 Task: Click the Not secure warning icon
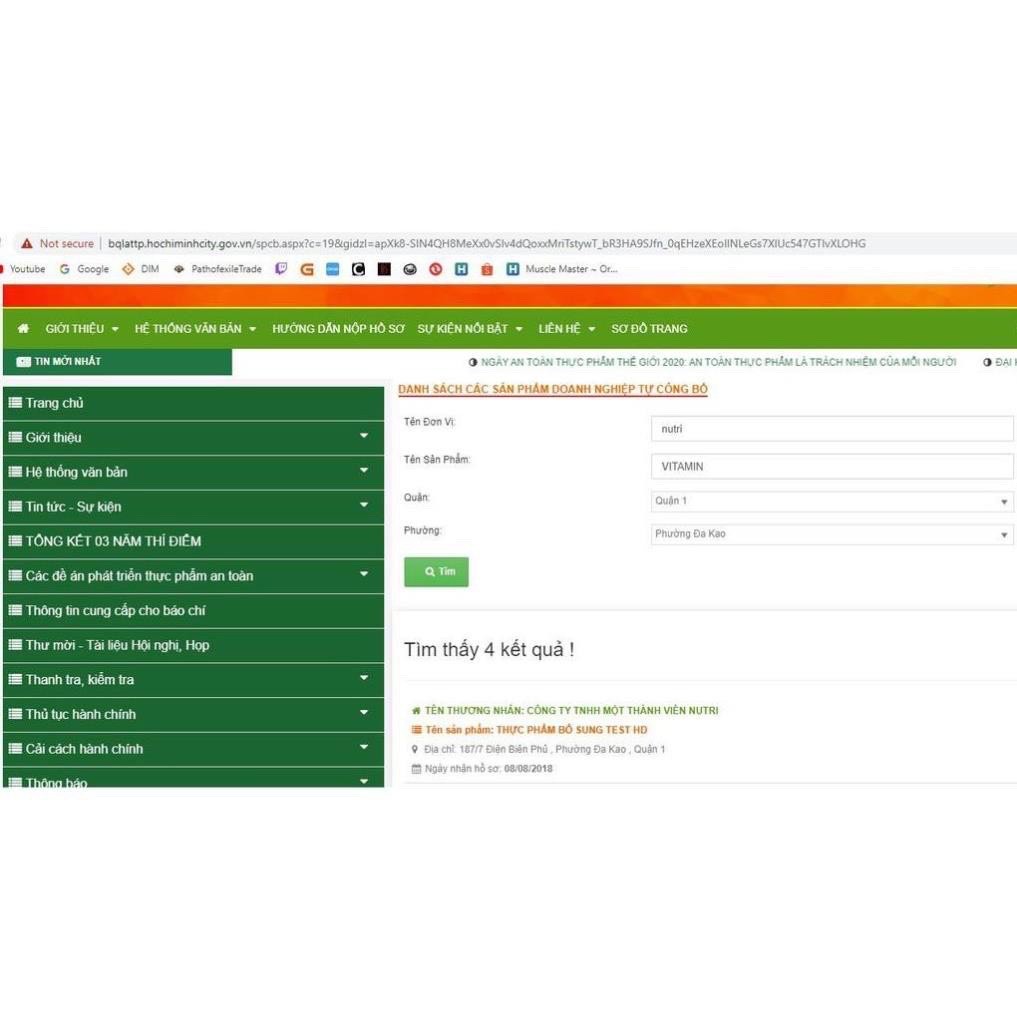click(27, 244)
